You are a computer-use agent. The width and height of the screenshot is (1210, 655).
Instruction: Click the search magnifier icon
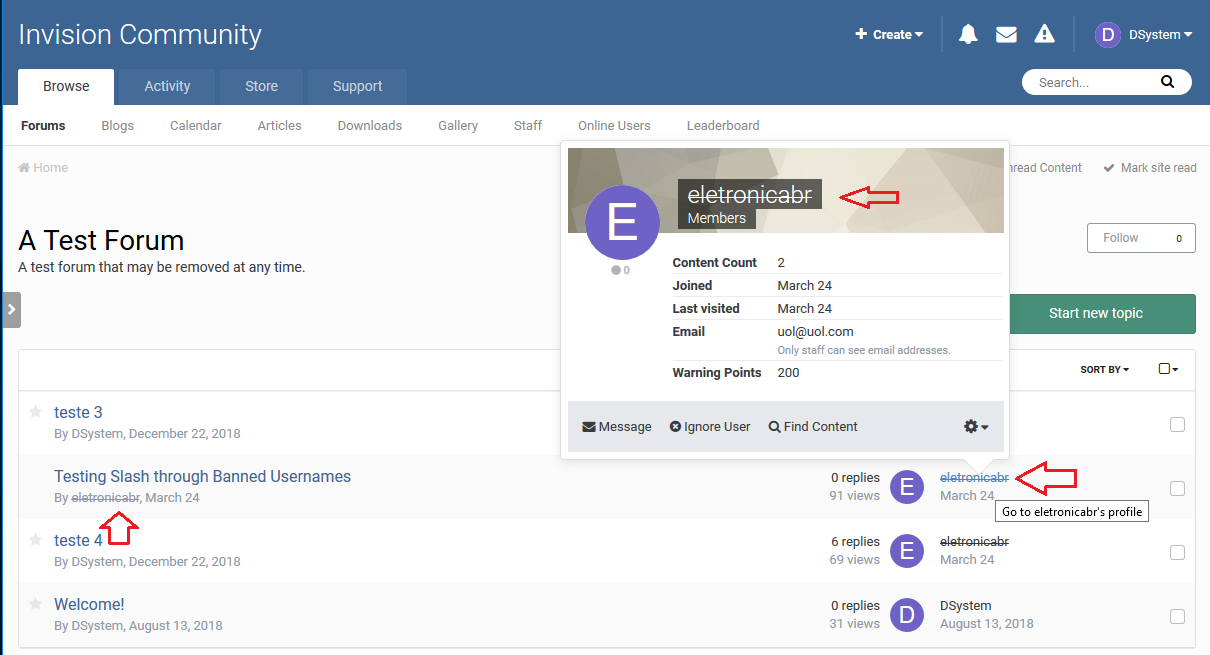[1167, 82]
